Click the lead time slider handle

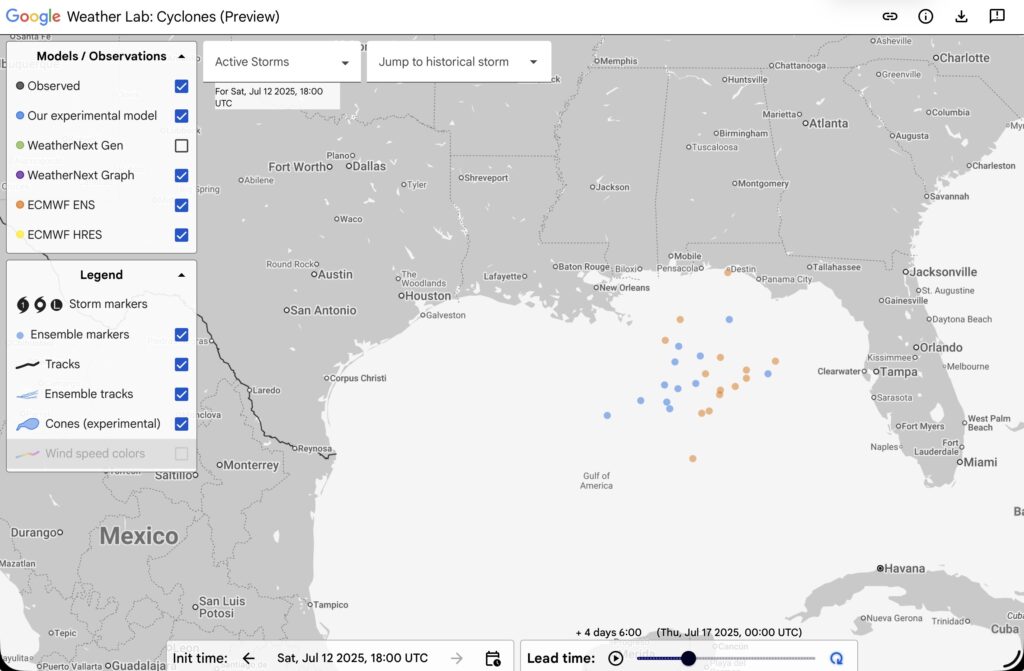(688, 658)
